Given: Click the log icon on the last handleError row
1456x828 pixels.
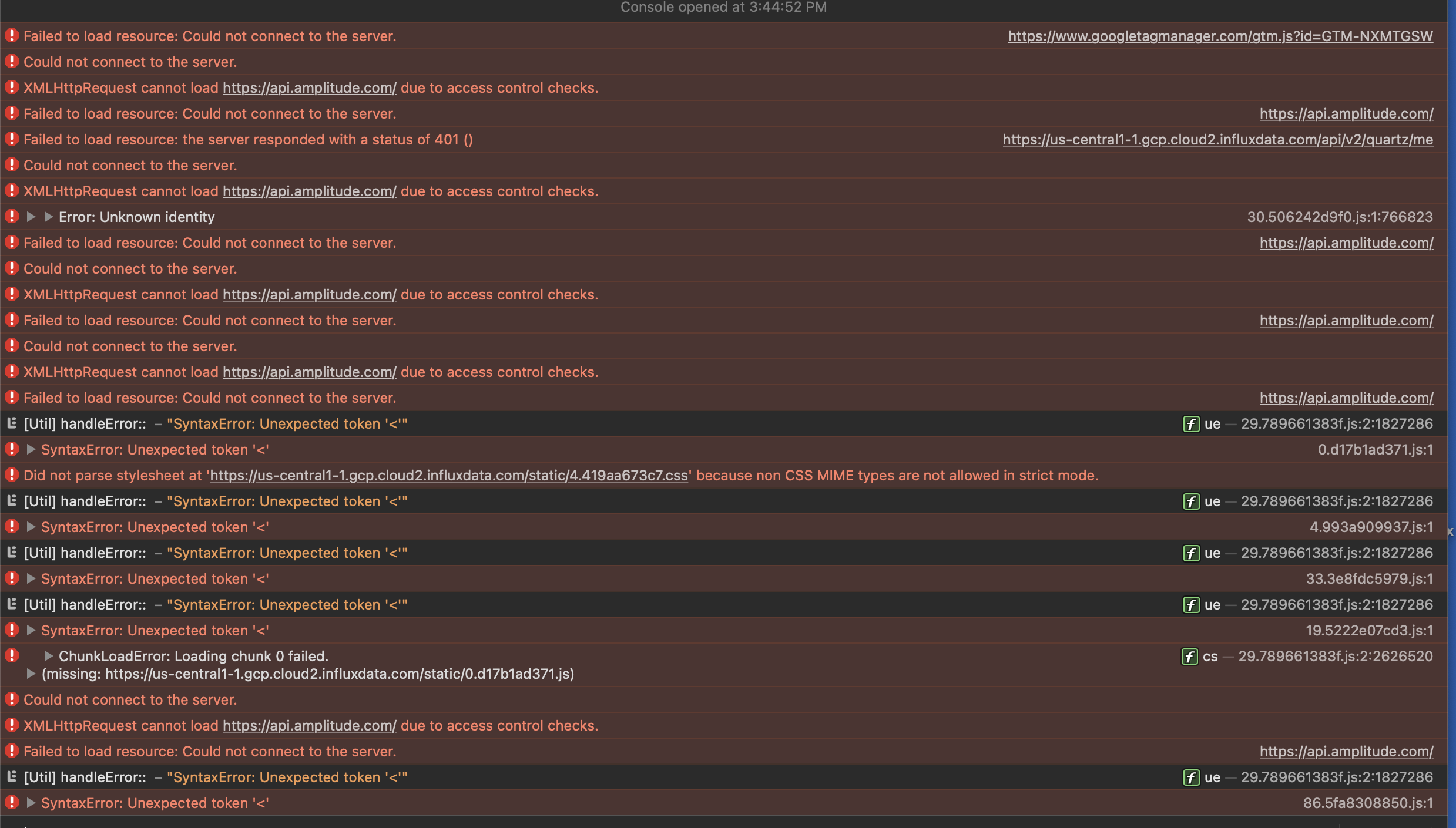Looking at the screenshot, I should tap(12, 777).
